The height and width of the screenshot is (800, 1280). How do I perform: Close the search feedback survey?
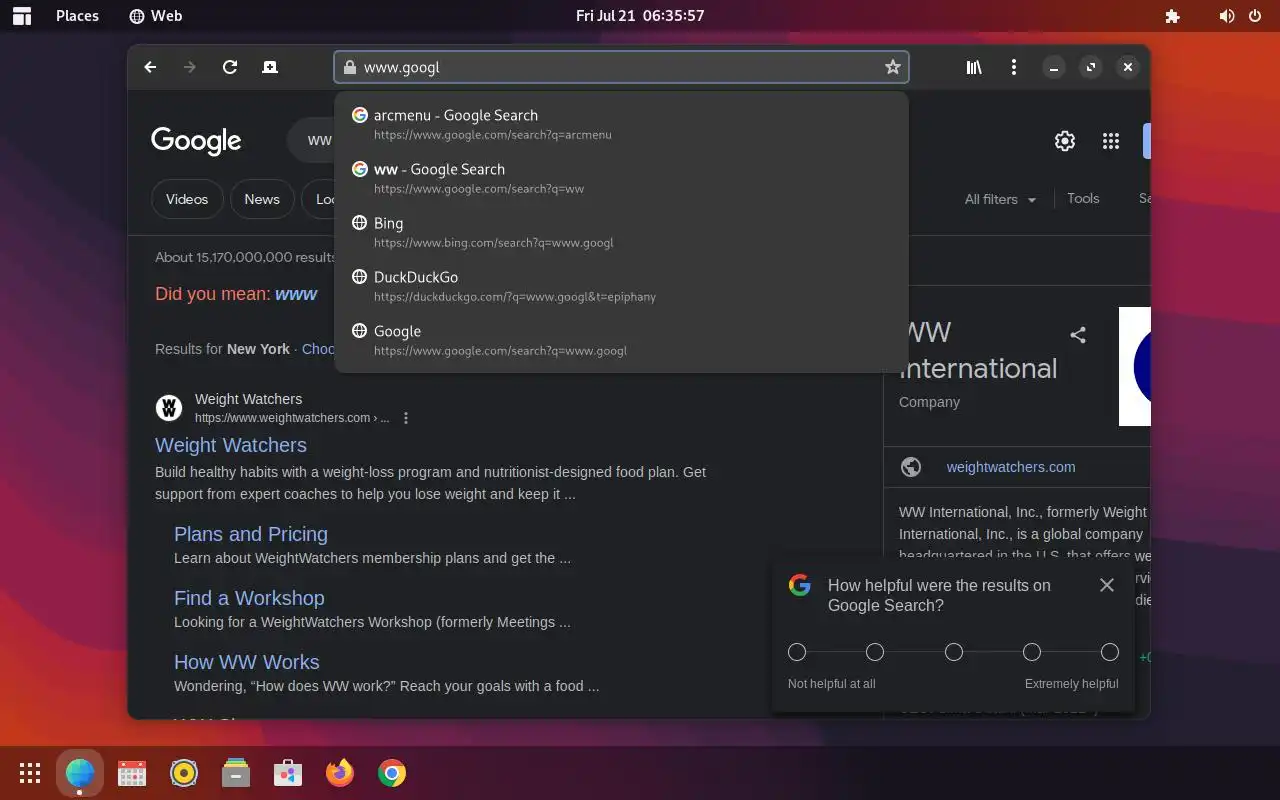1107,585
